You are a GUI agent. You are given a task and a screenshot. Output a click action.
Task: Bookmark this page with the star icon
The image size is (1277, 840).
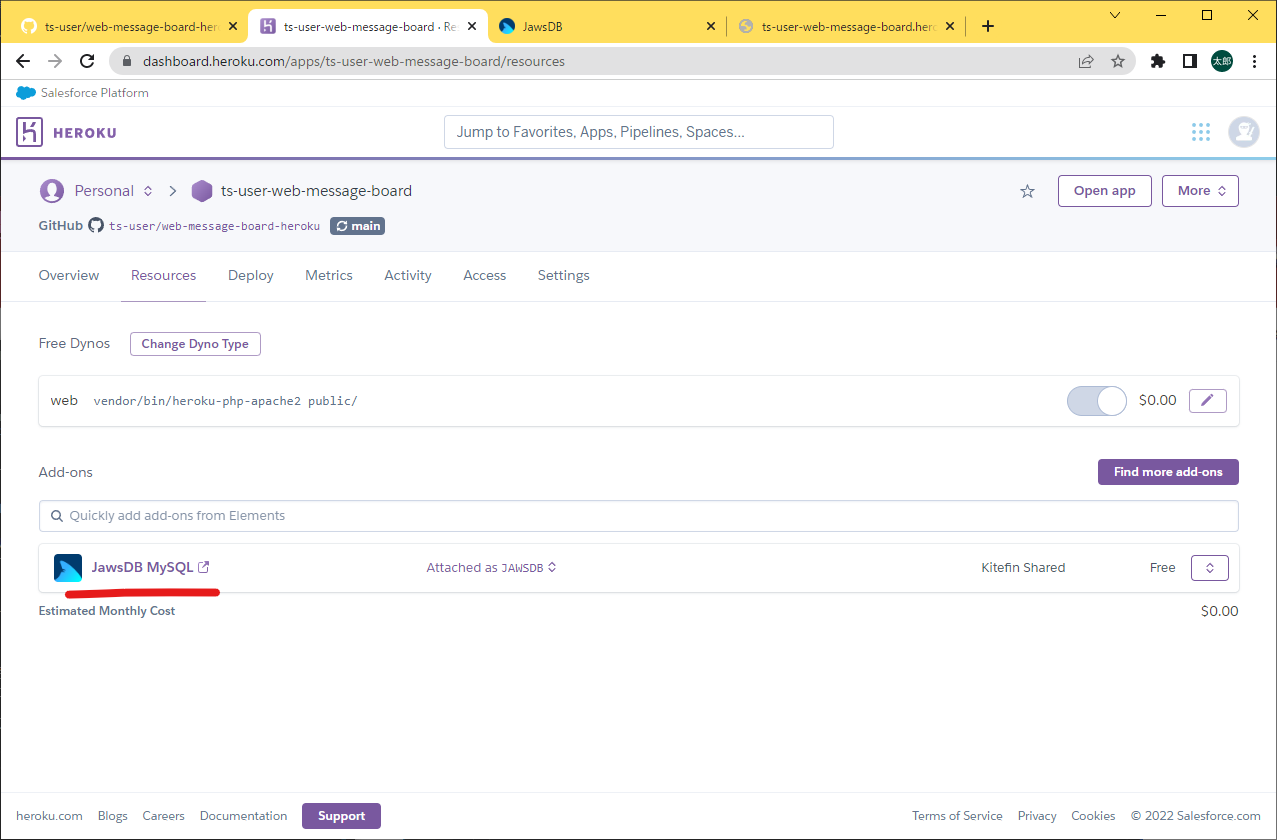1118,61
